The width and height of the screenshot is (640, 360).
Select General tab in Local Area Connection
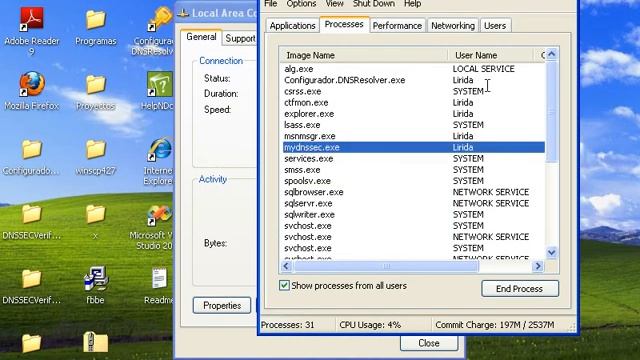(201, 37)
